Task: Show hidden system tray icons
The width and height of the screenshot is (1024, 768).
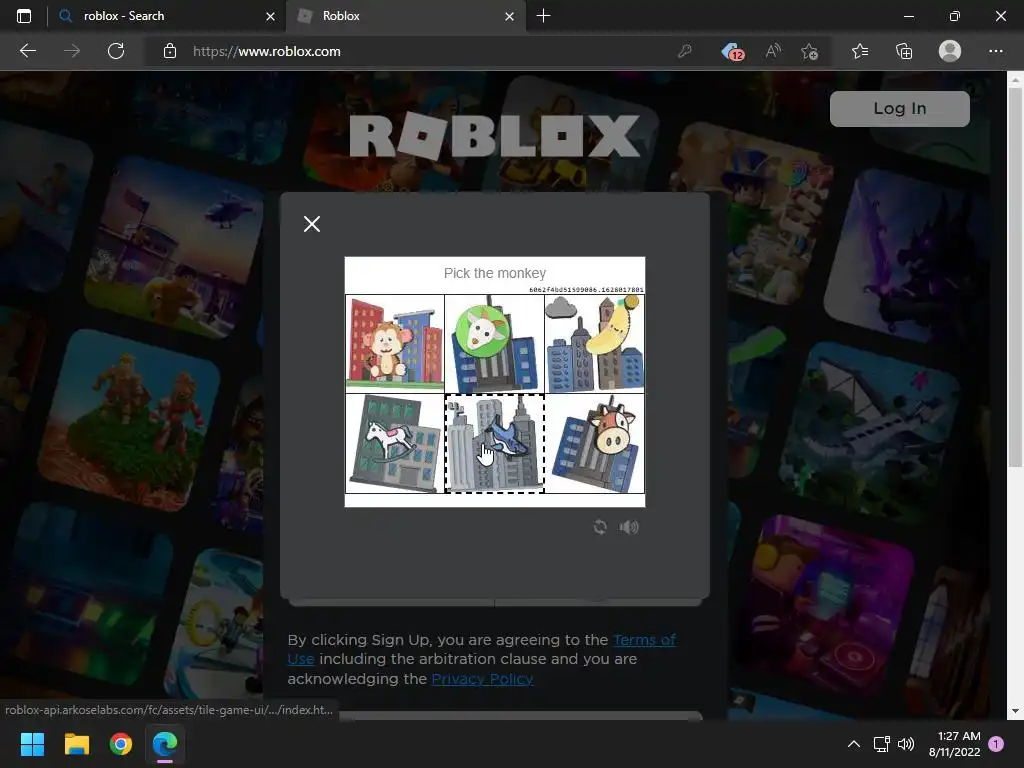Action: 854,744
